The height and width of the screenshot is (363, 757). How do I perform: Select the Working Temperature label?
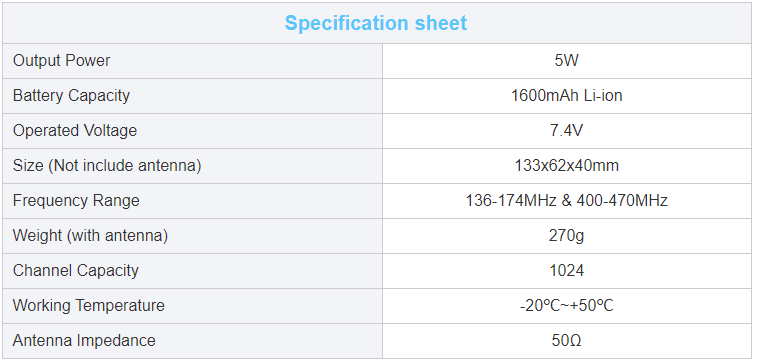[x=88, y=306]
